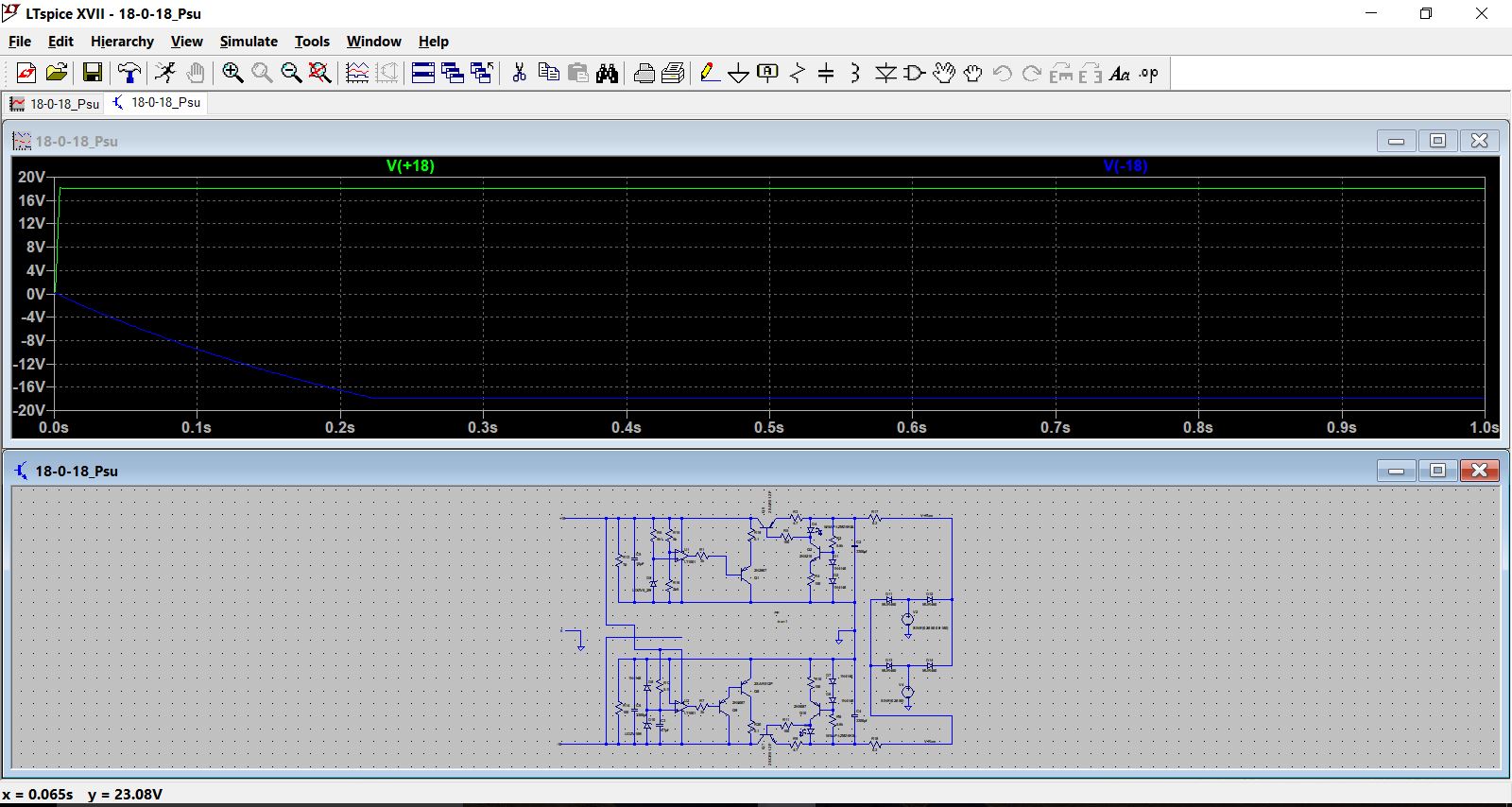Zoom out with magnifier minus icon
Screen dimensions: 1512x807
pos(291,73)
